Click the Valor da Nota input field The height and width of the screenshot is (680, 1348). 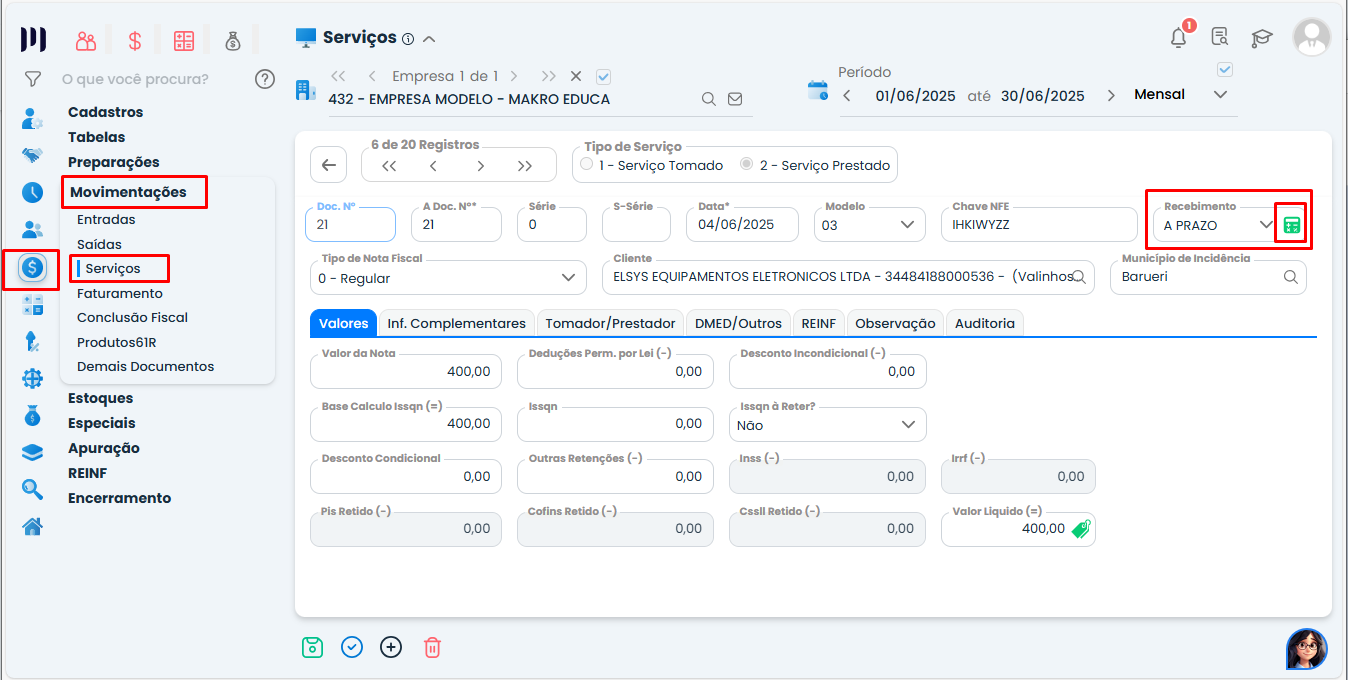point(406,371)
